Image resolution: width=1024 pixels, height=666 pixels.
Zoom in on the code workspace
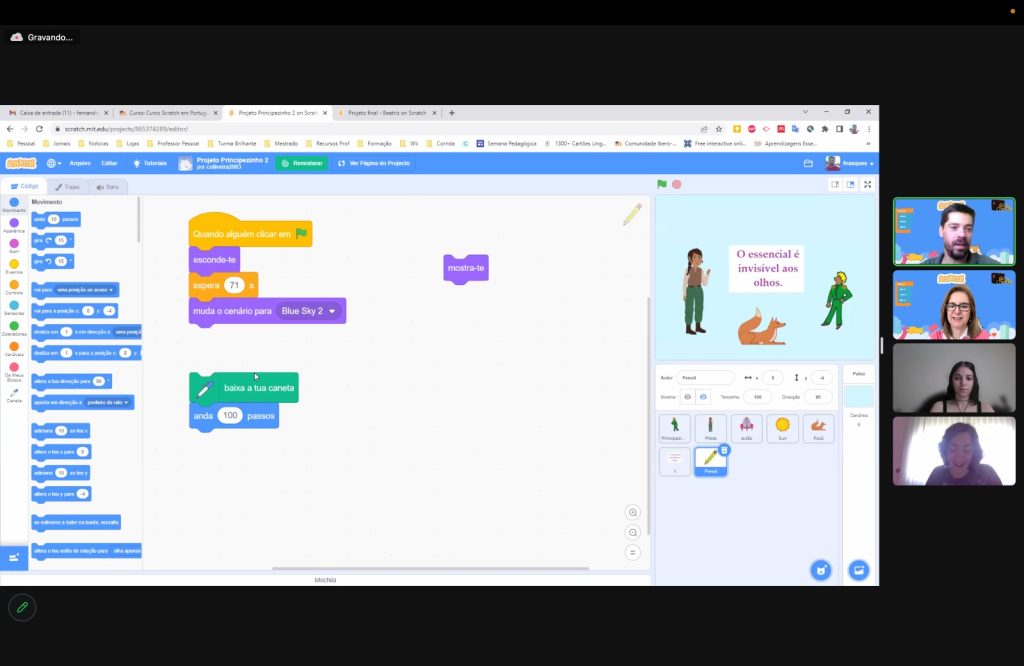click(632, 513)
